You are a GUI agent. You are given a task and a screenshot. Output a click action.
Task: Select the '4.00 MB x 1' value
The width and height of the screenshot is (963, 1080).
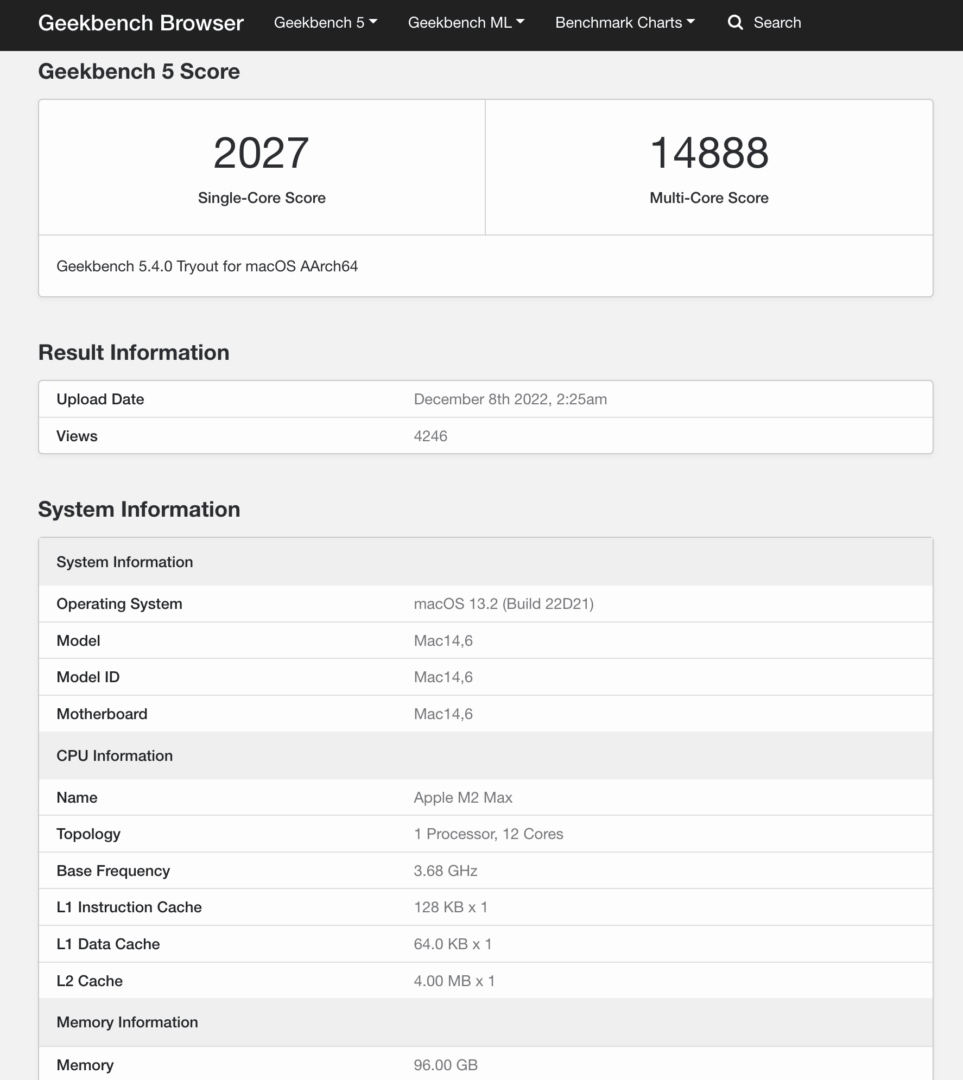tap(454, 981)
